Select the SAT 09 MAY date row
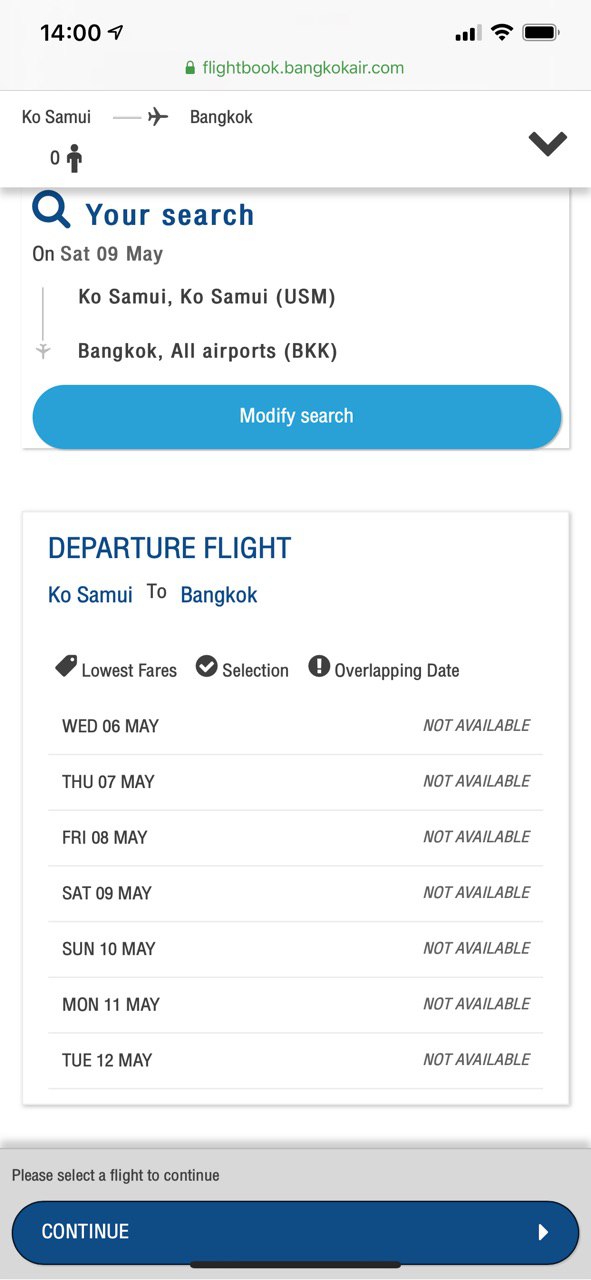 click(295, 893)
